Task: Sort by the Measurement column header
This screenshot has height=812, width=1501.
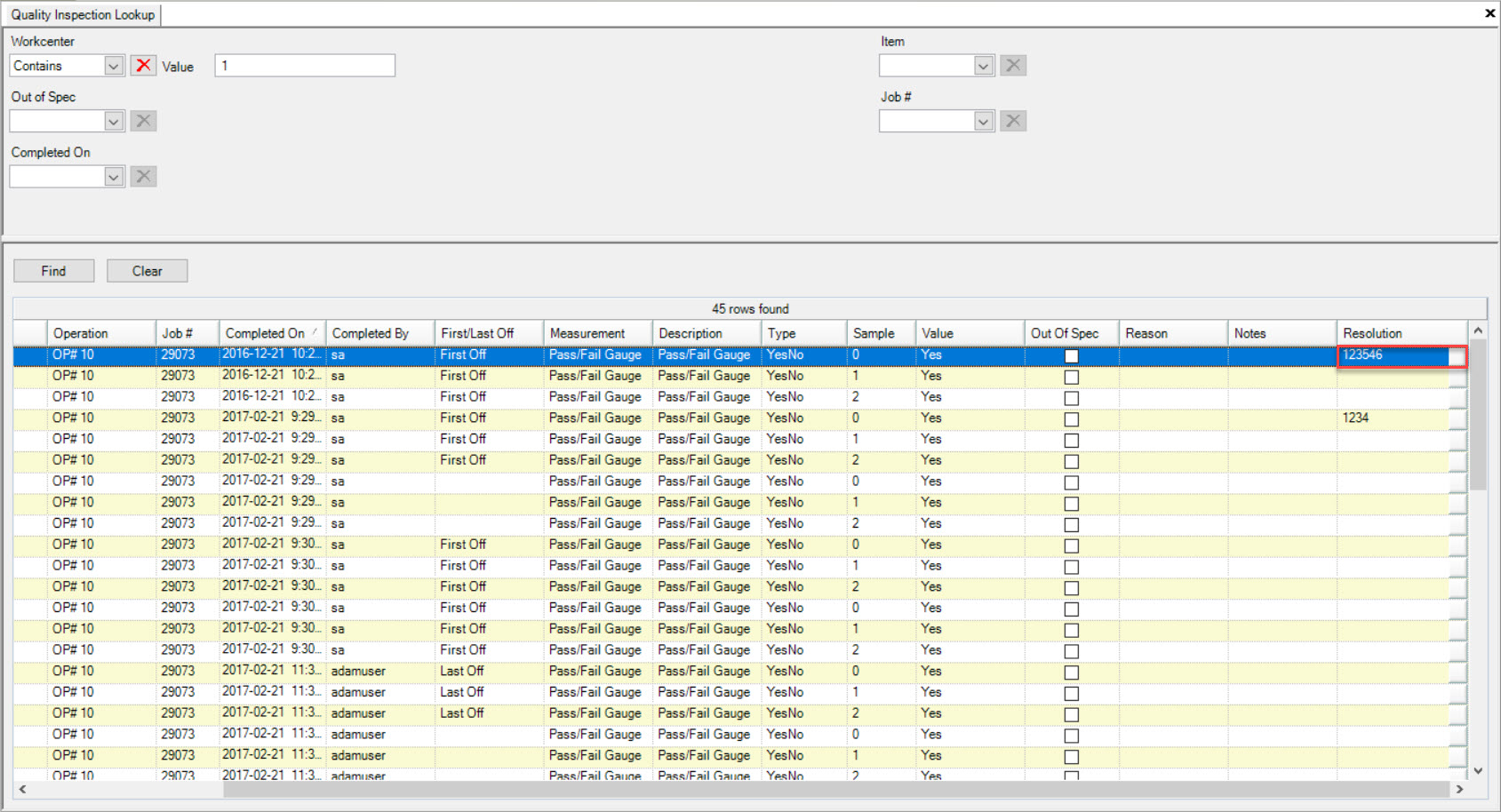Action: 598,333
